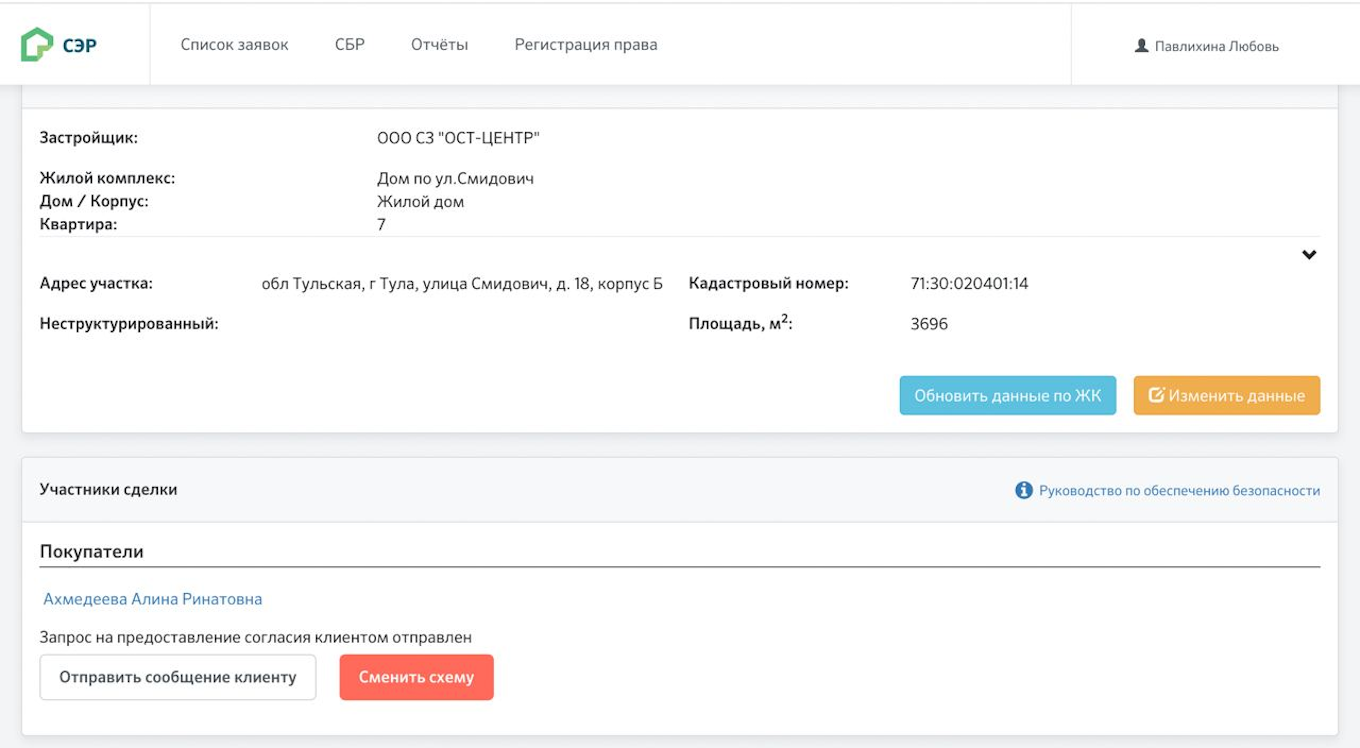Click the Обновить данные по ЖК button
Image resolution: width=1360 pixels, height=748 pixels.
pos(1008,395)
